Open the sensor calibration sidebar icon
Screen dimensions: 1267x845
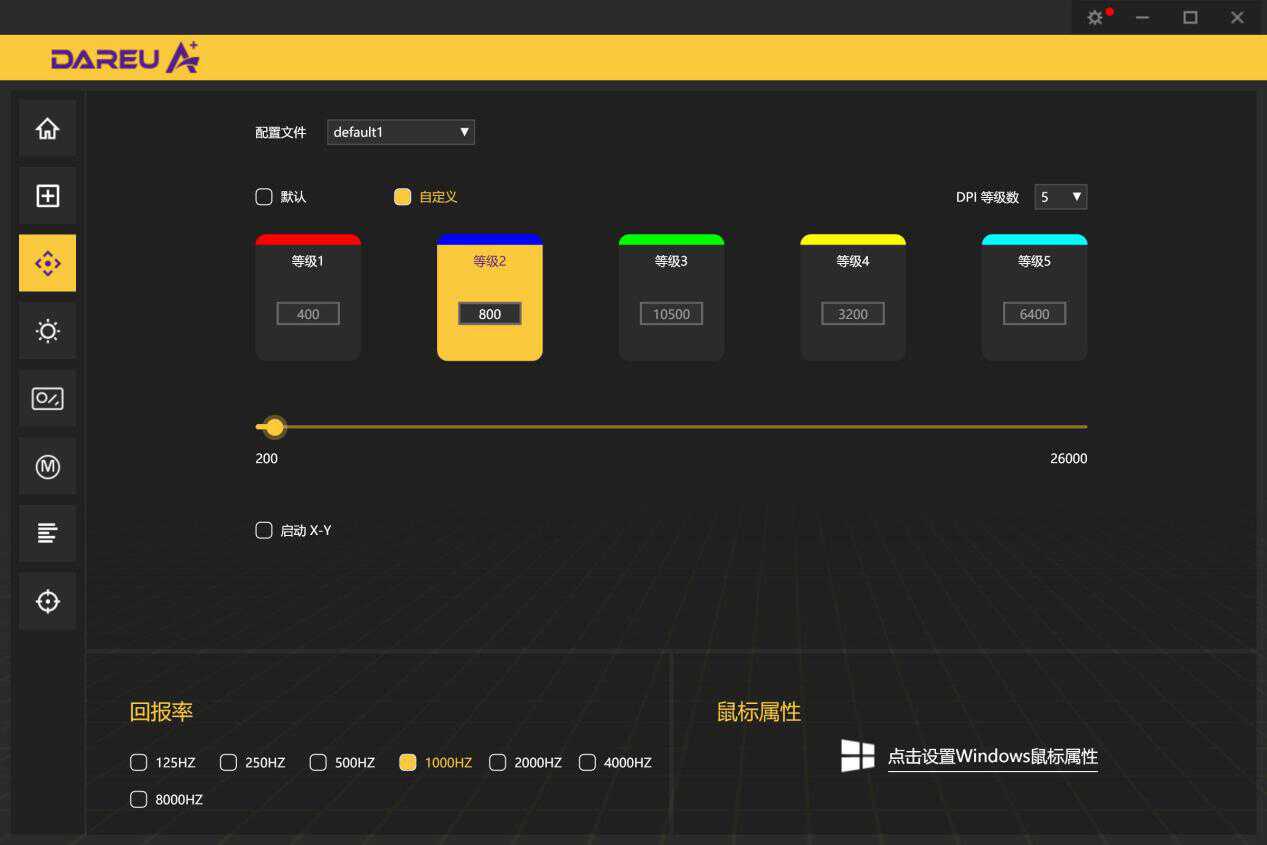[x=47, y=601]
